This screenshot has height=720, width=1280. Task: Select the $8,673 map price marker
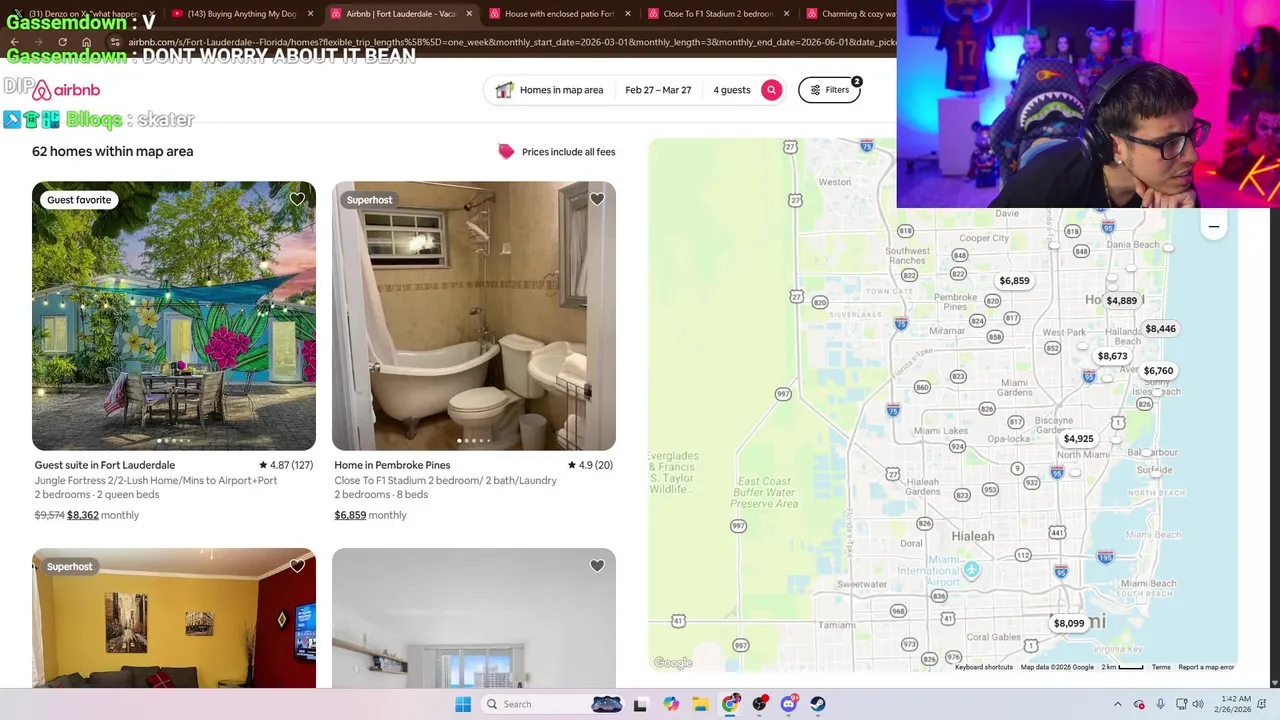click(1112, 357)
